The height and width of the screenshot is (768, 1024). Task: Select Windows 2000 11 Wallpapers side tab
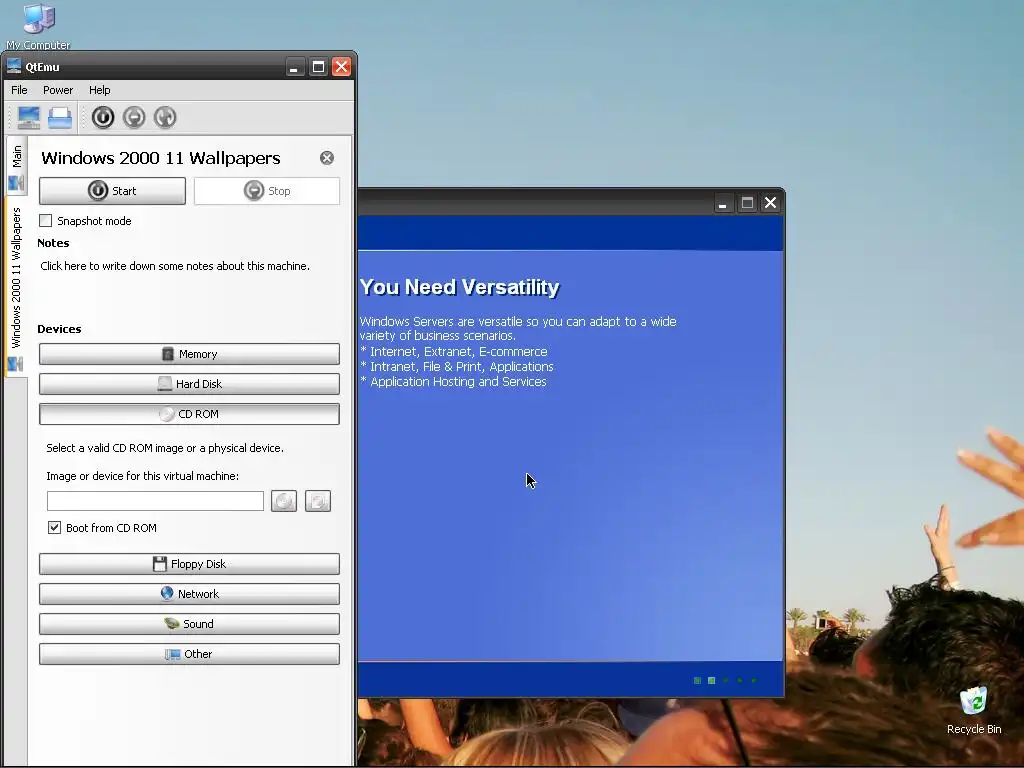[16, 287]
